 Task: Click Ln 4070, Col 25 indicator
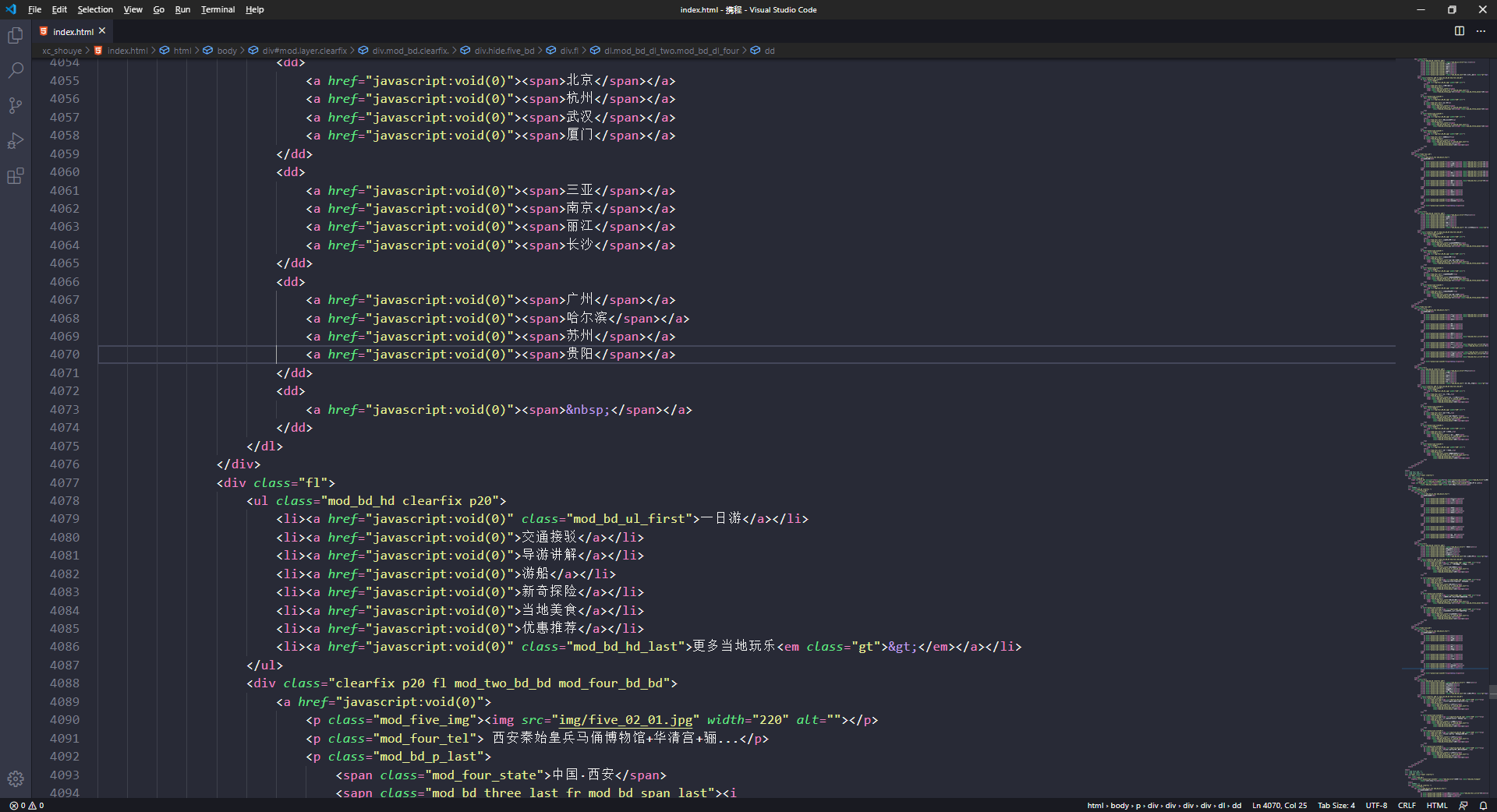[x=1279, y=806]
